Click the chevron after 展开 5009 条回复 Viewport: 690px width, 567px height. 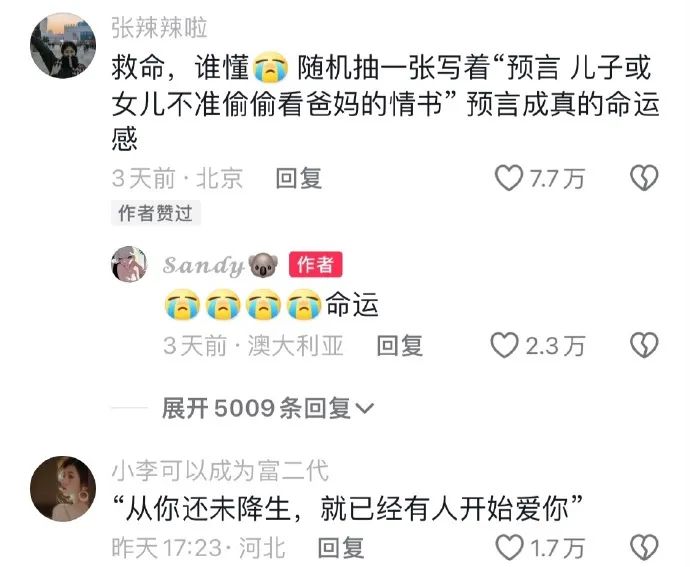[364, 409]
